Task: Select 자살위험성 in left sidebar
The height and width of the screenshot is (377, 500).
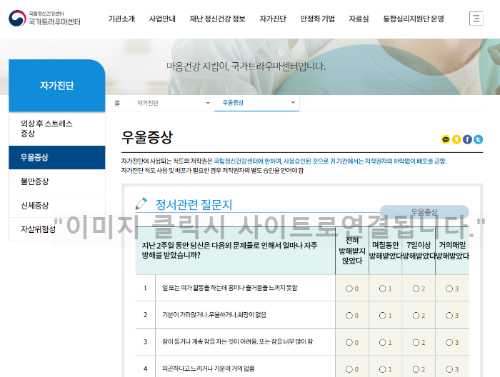Action: [x=57, y=229]
